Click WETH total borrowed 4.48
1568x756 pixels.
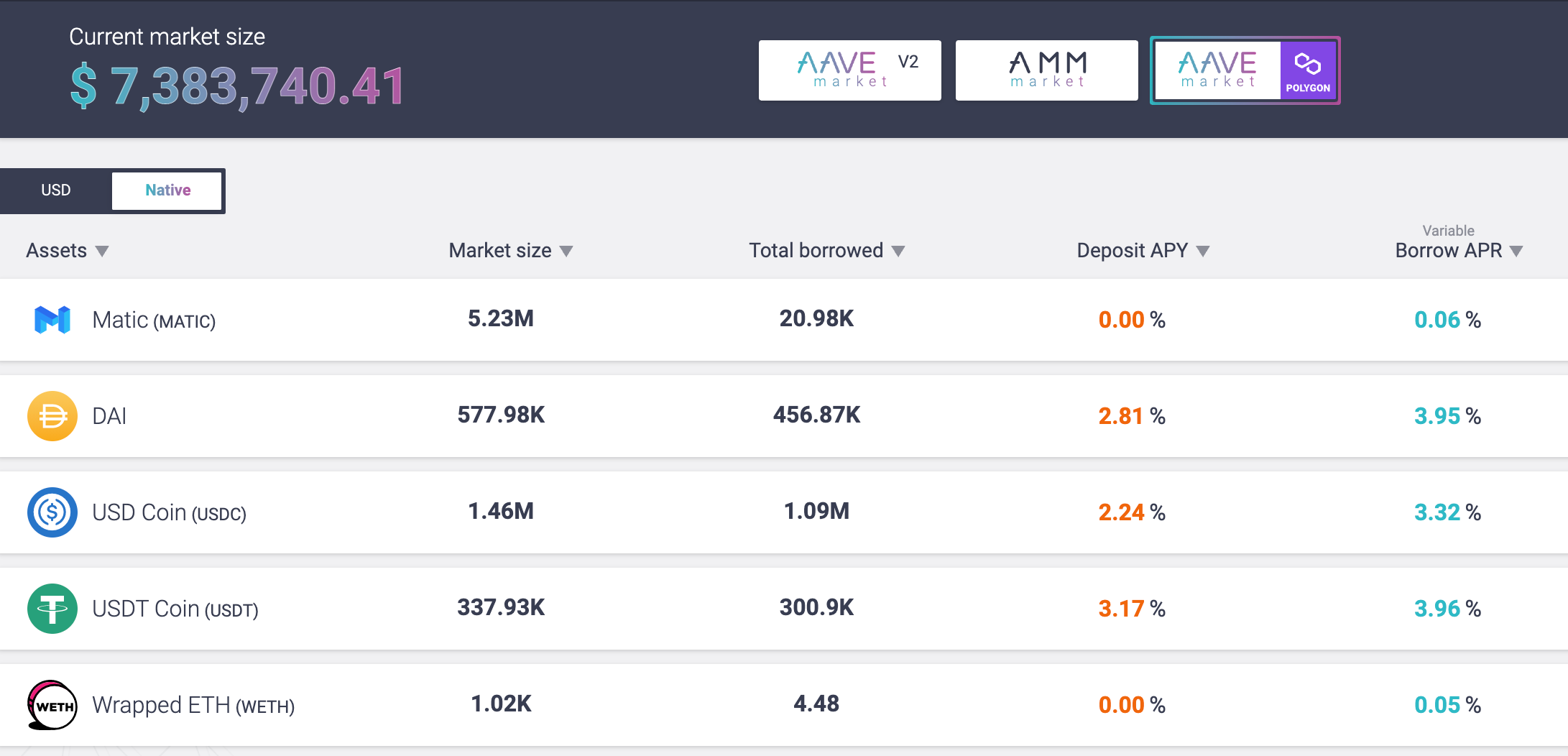pos(817,704)
